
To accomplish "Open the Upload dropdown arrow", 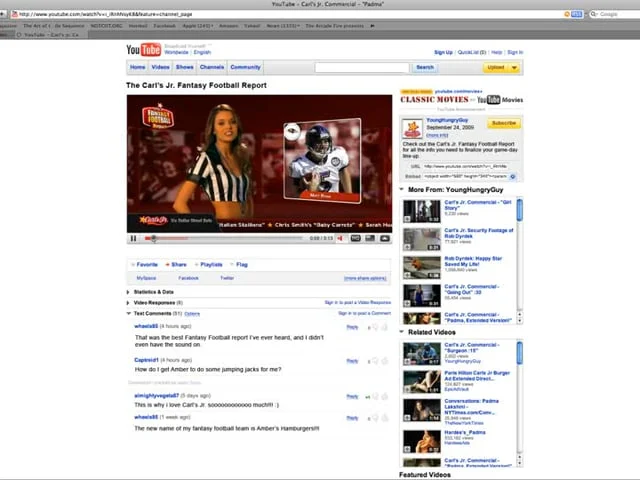I will click(514, 67).
